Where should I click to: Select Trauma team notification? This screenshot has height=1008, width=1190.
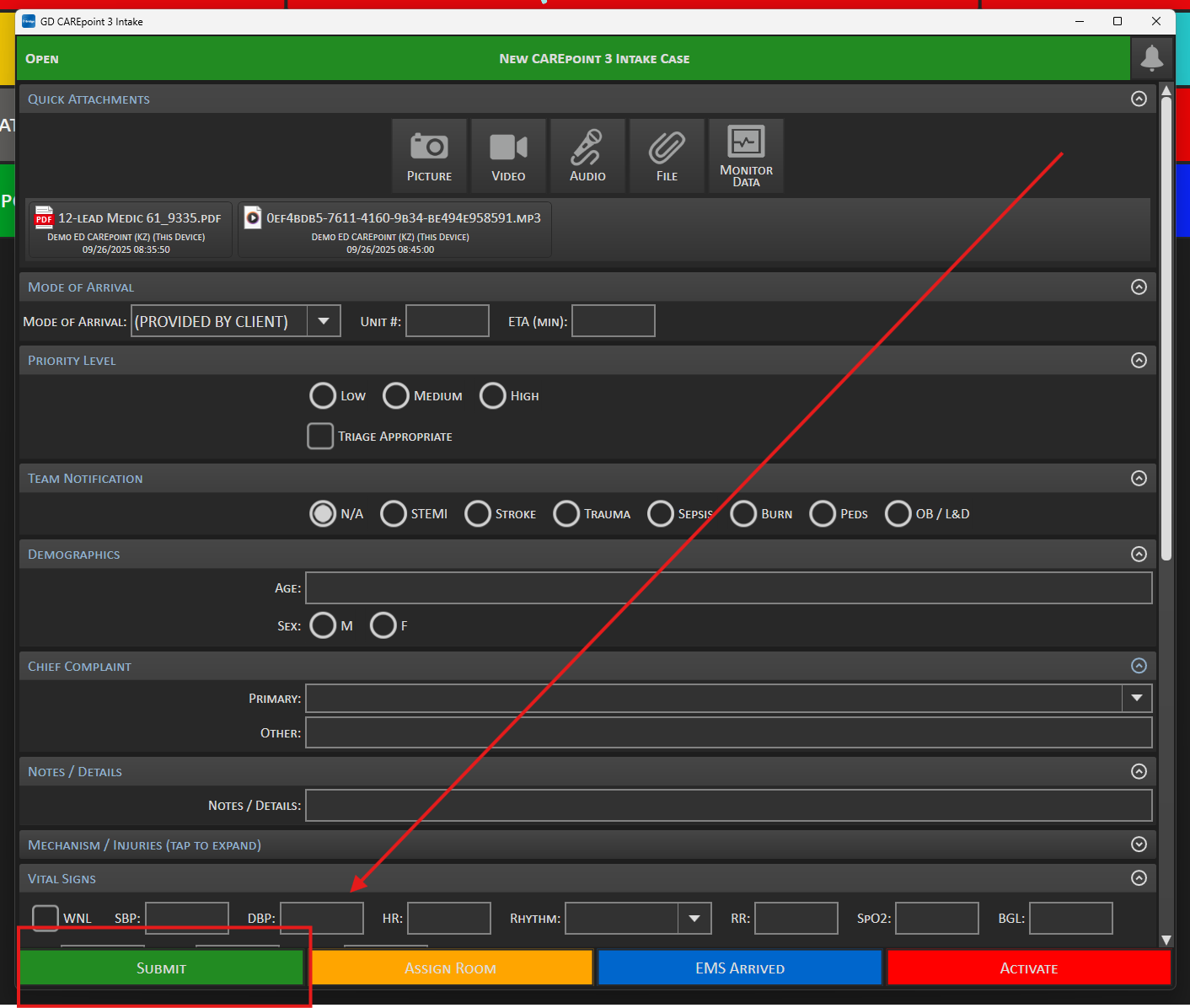coord(566,513)
